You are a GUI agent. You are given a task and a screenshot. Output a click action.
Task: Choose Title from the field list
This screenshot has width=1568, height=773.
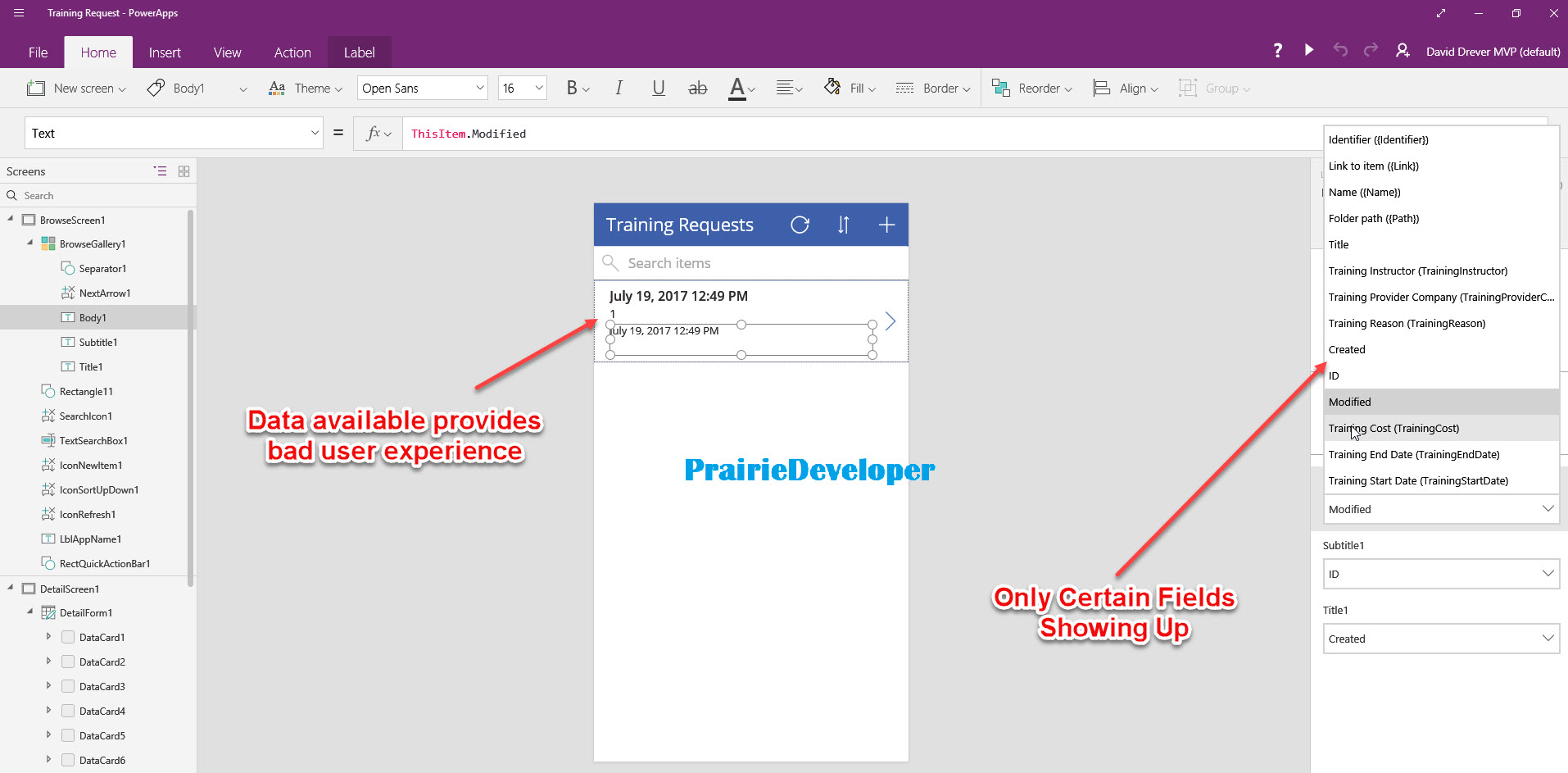[1441, 244]
